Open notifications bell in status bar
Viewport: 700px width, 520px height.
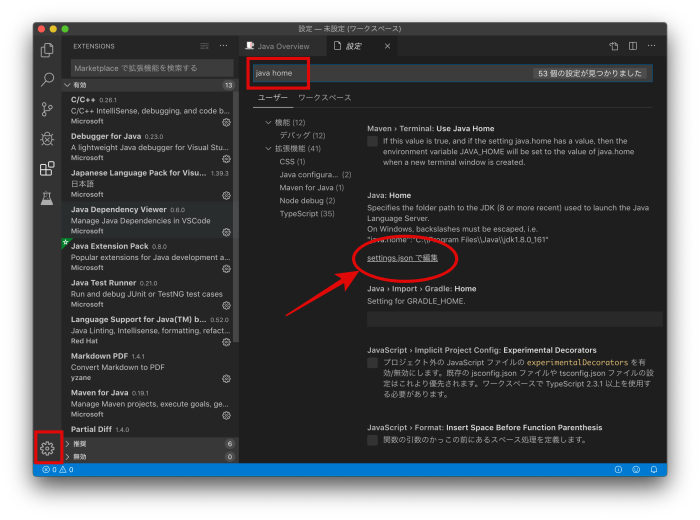654,470
